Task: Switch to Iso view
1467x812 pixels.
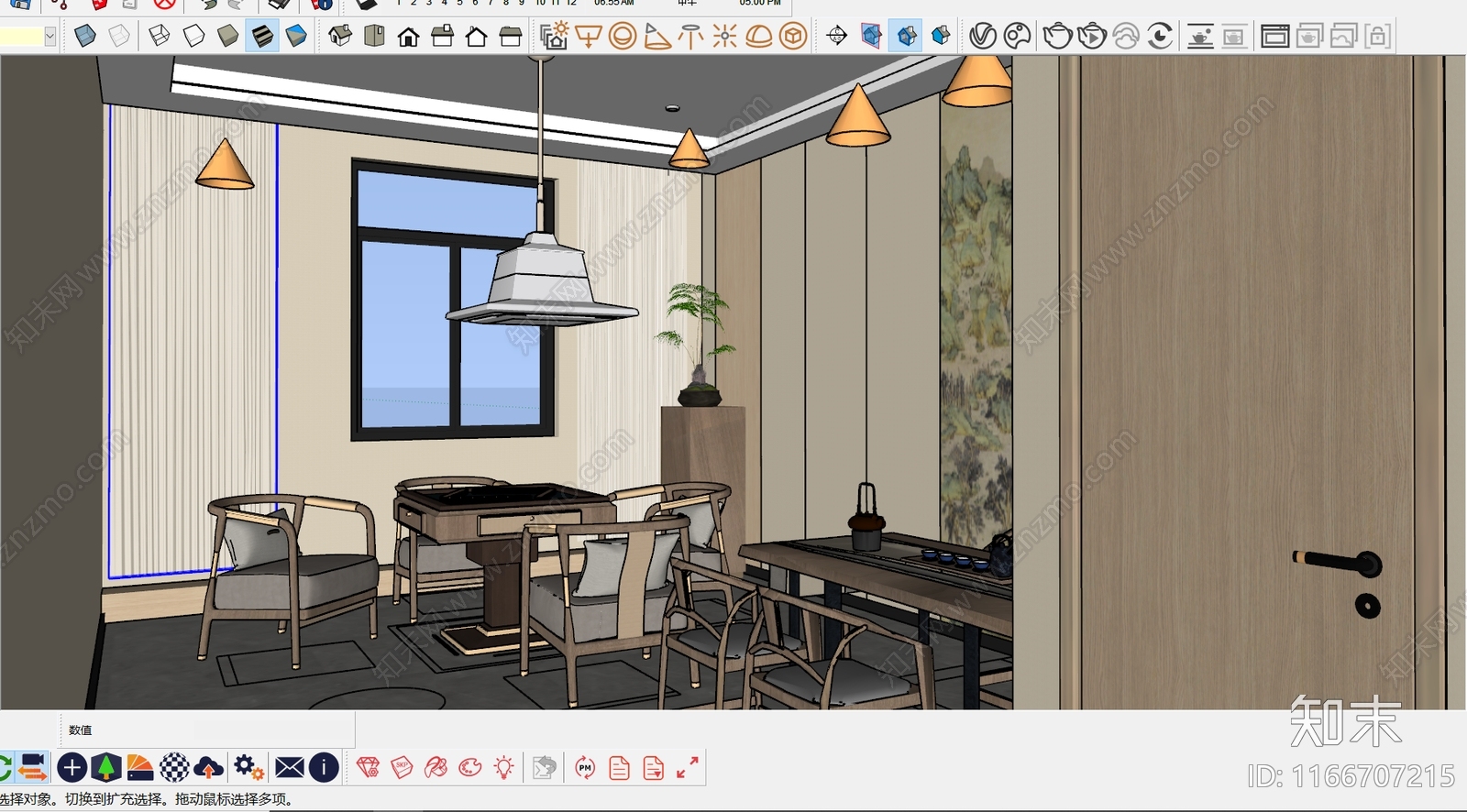Action: pos(340,36)
